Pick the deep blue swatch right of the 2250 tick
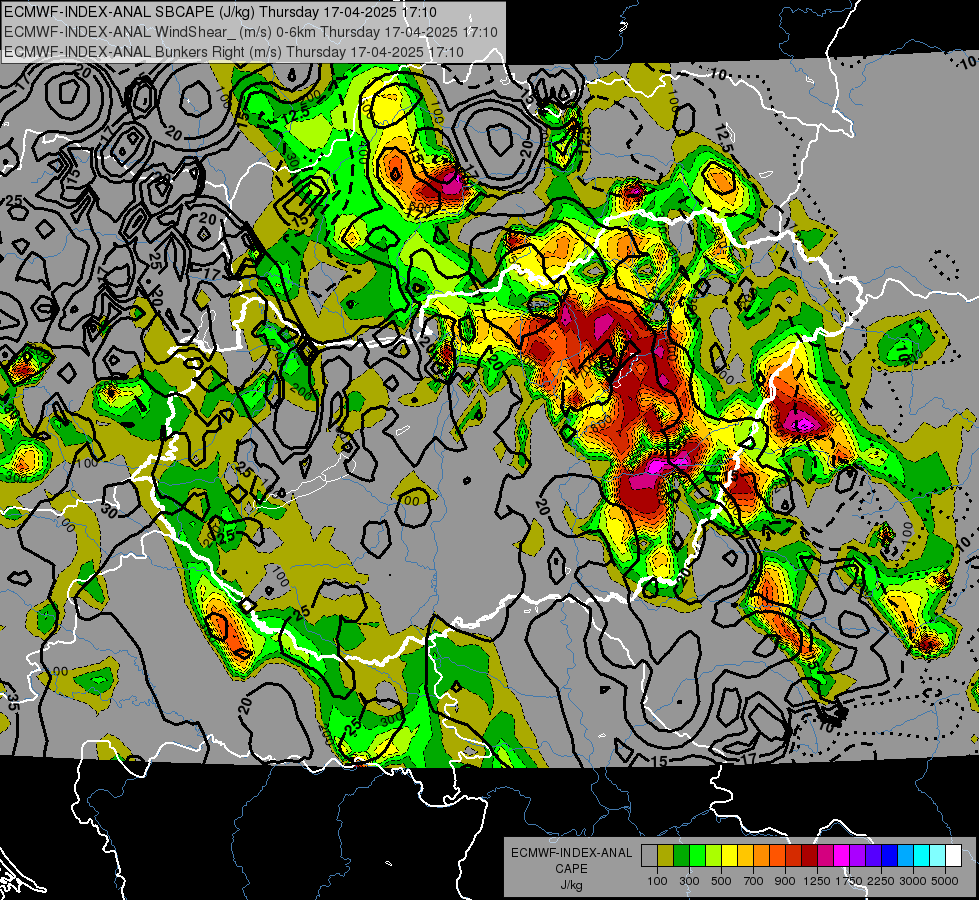 (890, 856)
